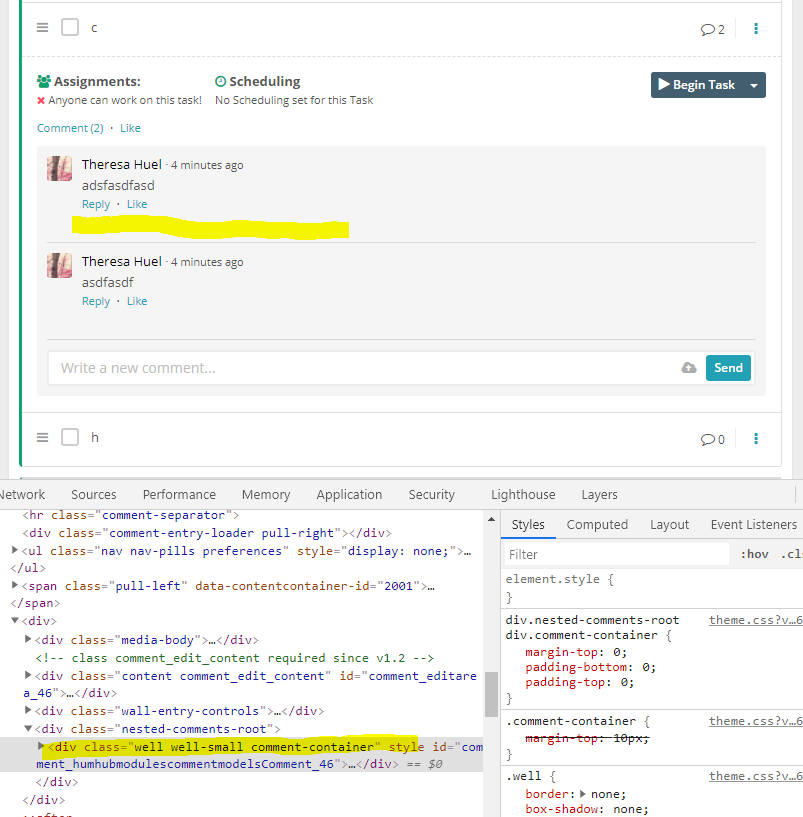Expand the wall-entry-controls div node
This screenshot has height=817, width=803.
(28, 710)
